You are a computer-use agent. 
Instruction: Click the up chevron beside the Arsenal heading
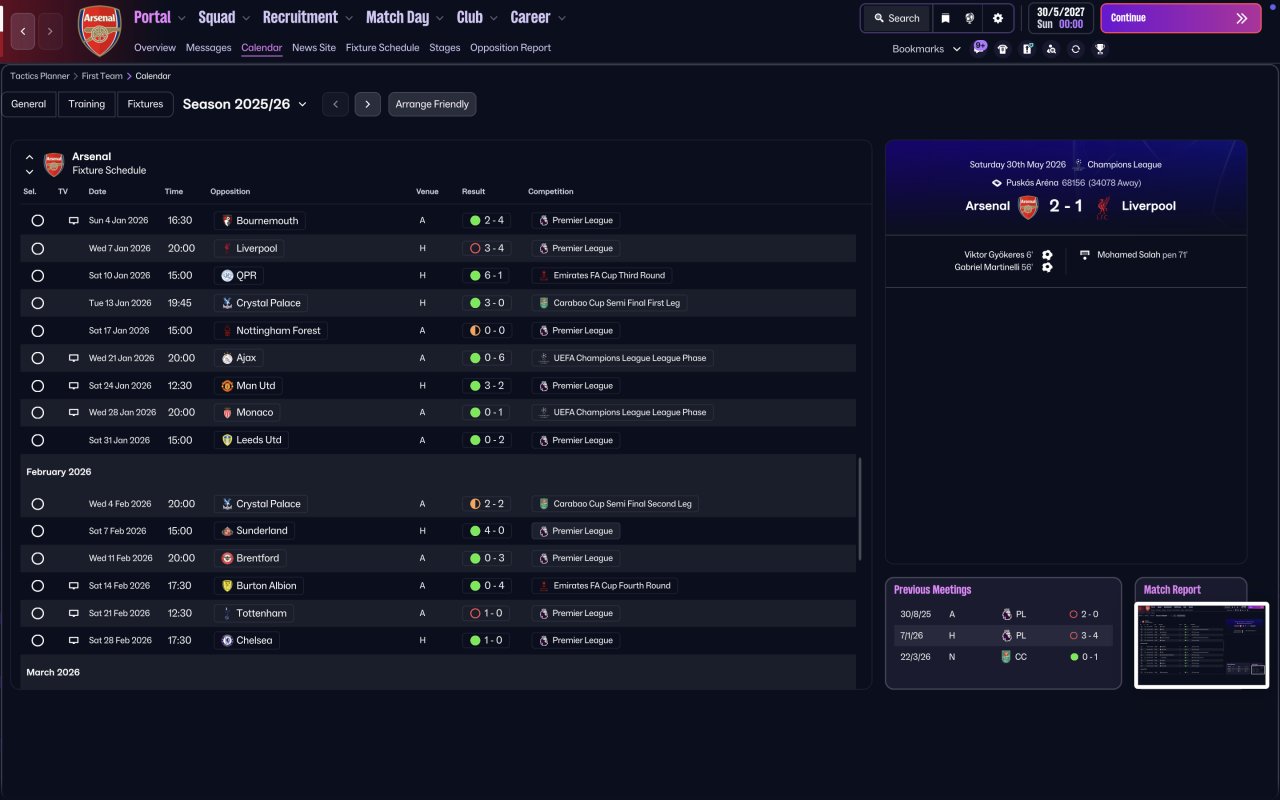click(29, 157)
